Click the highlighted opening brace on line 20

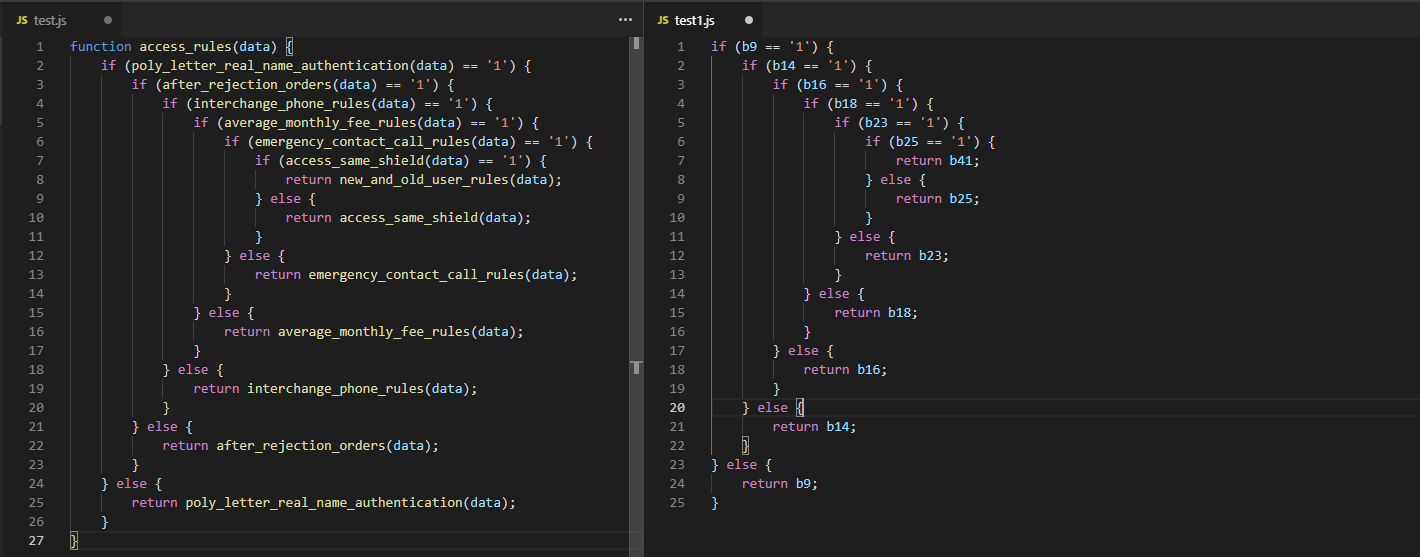(800, 408)
